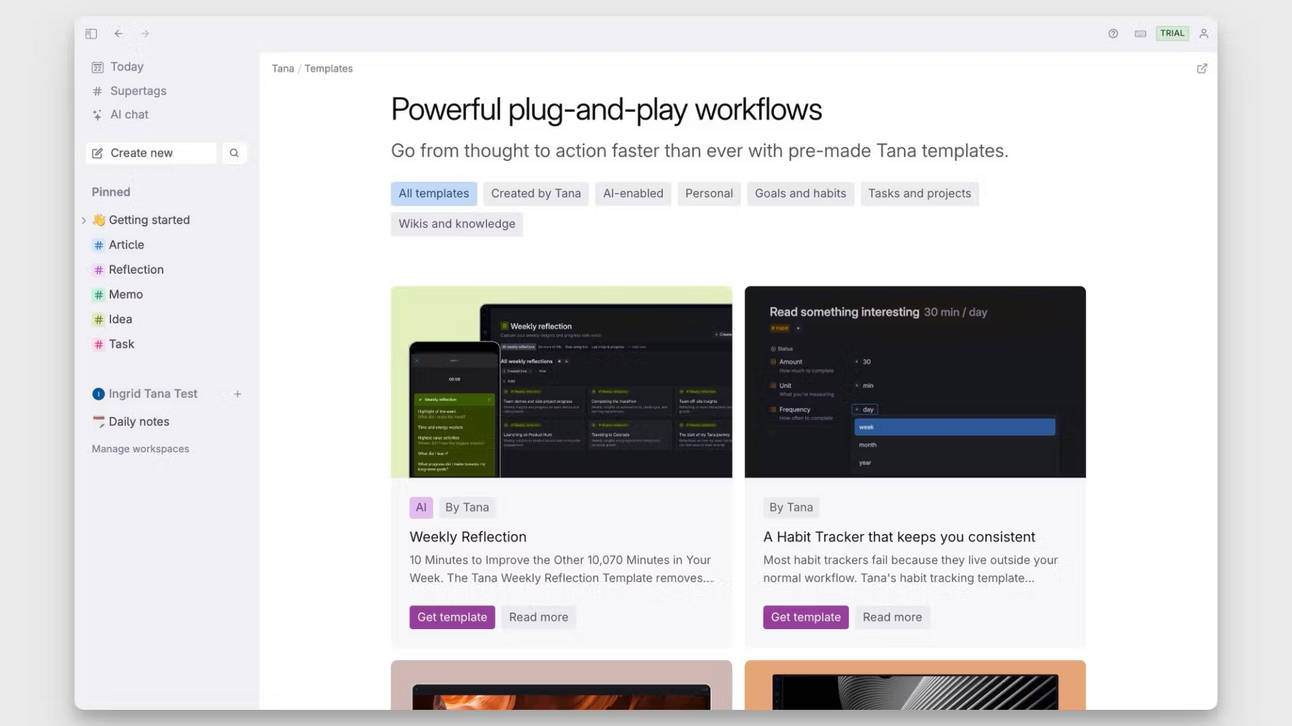1292x726 pixels.
Task: Click the Daily notes calendar icon
Action: coord(98,422)
